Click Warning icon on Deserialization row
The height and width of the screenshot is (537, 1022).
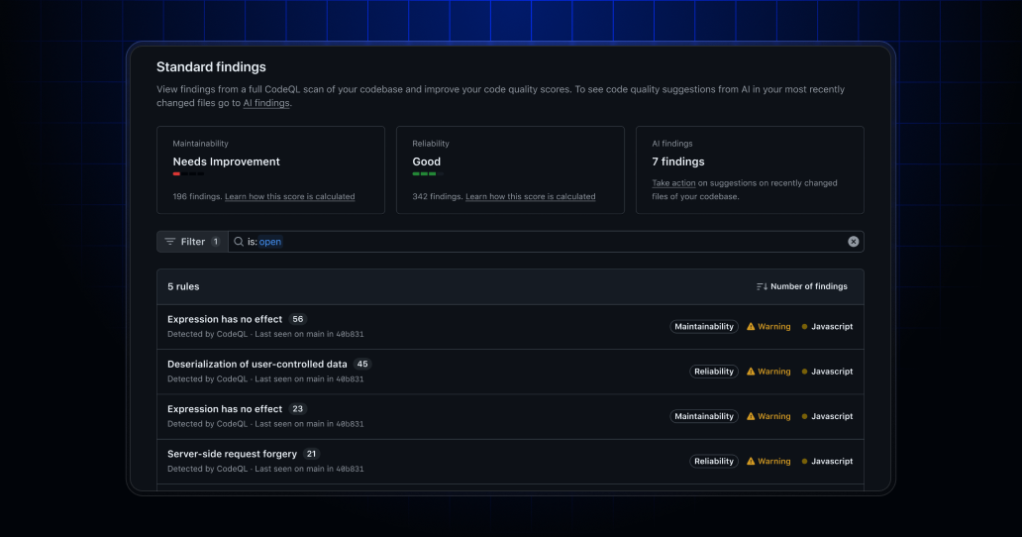click(751, 371)
